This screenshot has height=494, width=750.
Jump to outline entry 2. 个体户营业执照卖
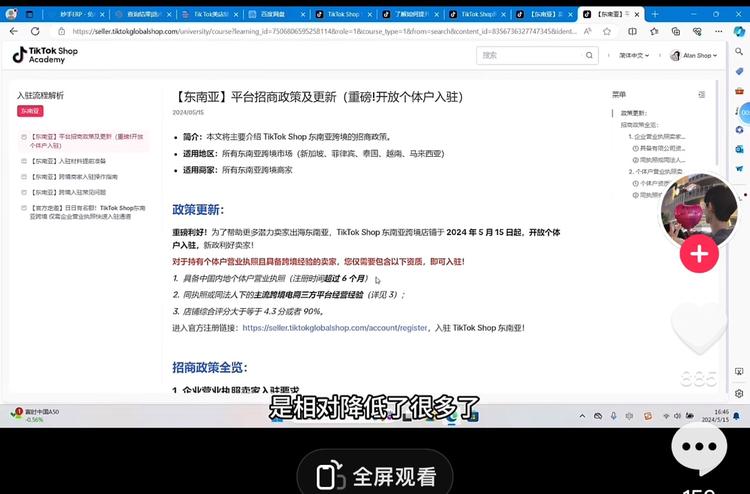655,171
